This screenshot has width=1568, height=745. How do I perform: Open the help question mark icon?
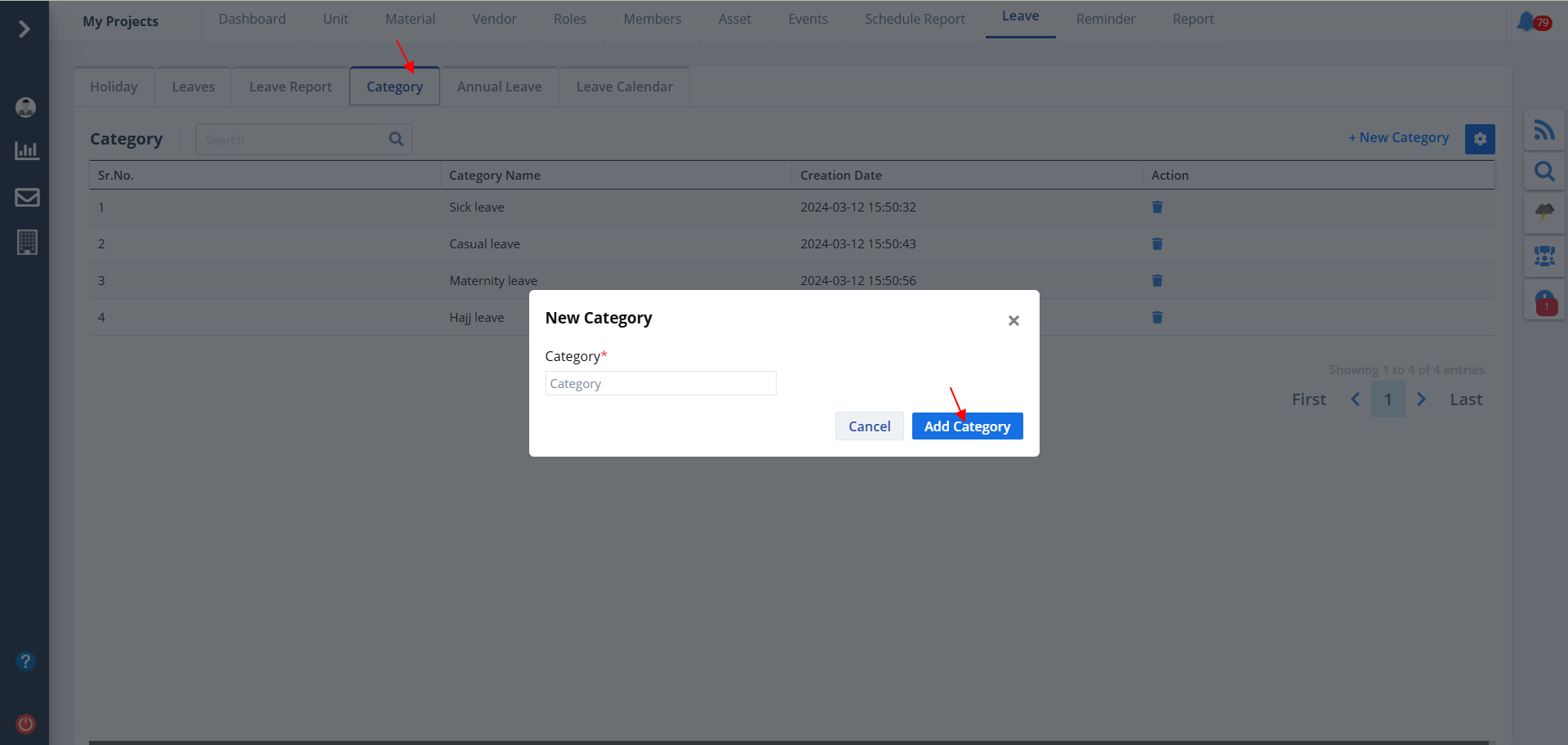[26, 661]
